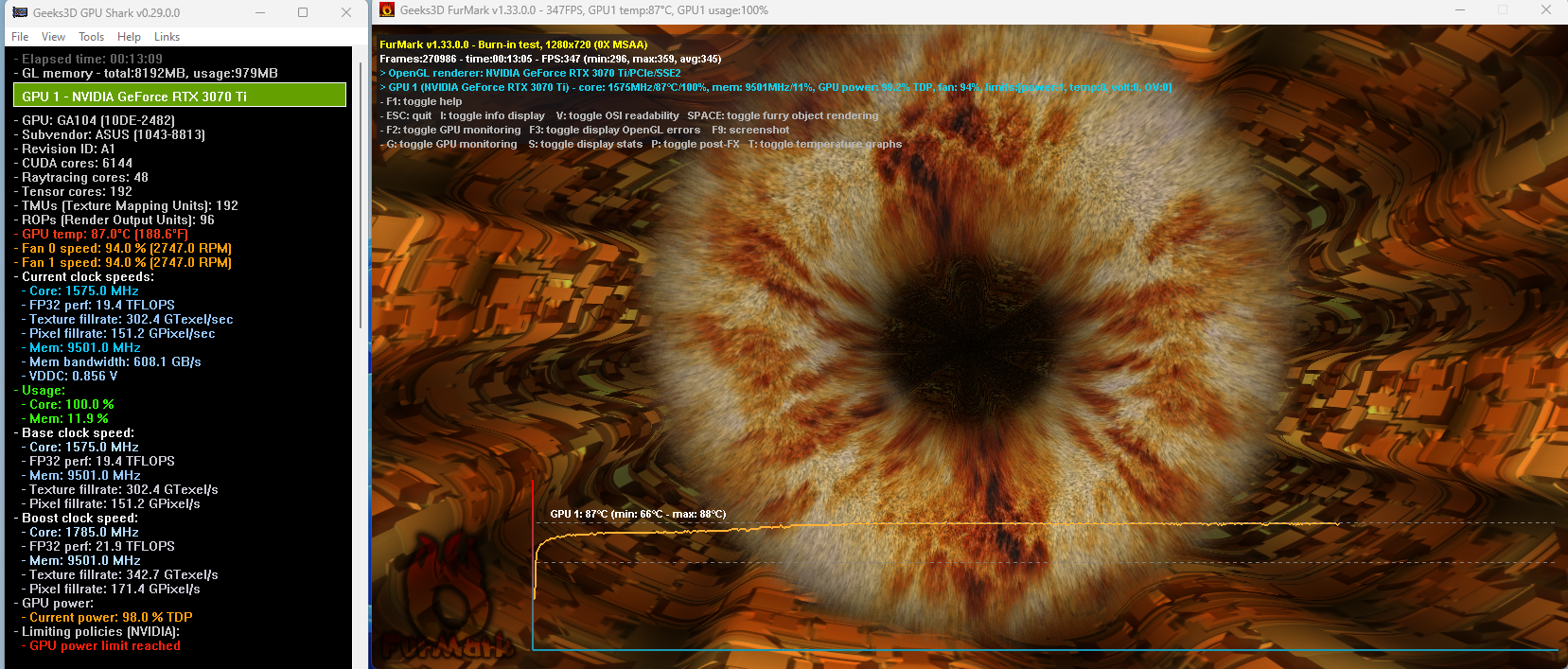Open the Help menu in GPU Shark
The height and width of the screenshot is (669, 1568).
click(129, 37)
